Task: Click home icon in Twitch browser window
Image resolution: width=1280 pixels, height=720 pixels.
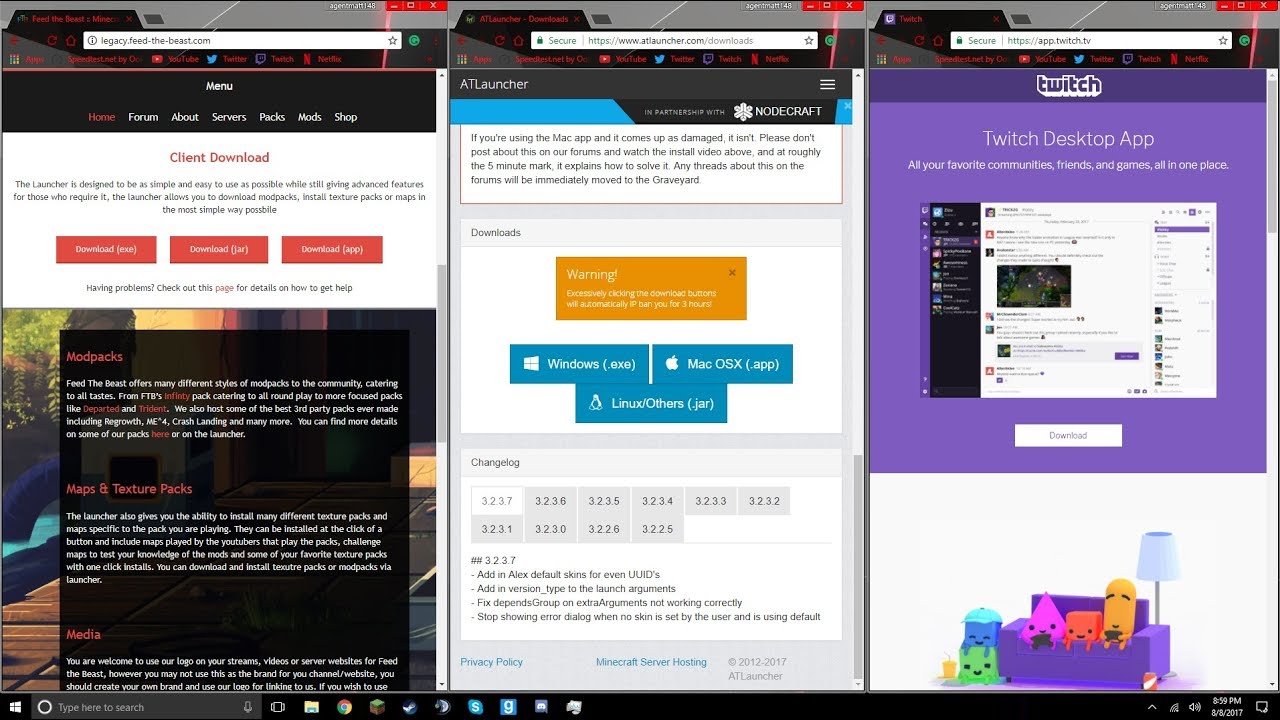Action: click(x=938, y=40)
